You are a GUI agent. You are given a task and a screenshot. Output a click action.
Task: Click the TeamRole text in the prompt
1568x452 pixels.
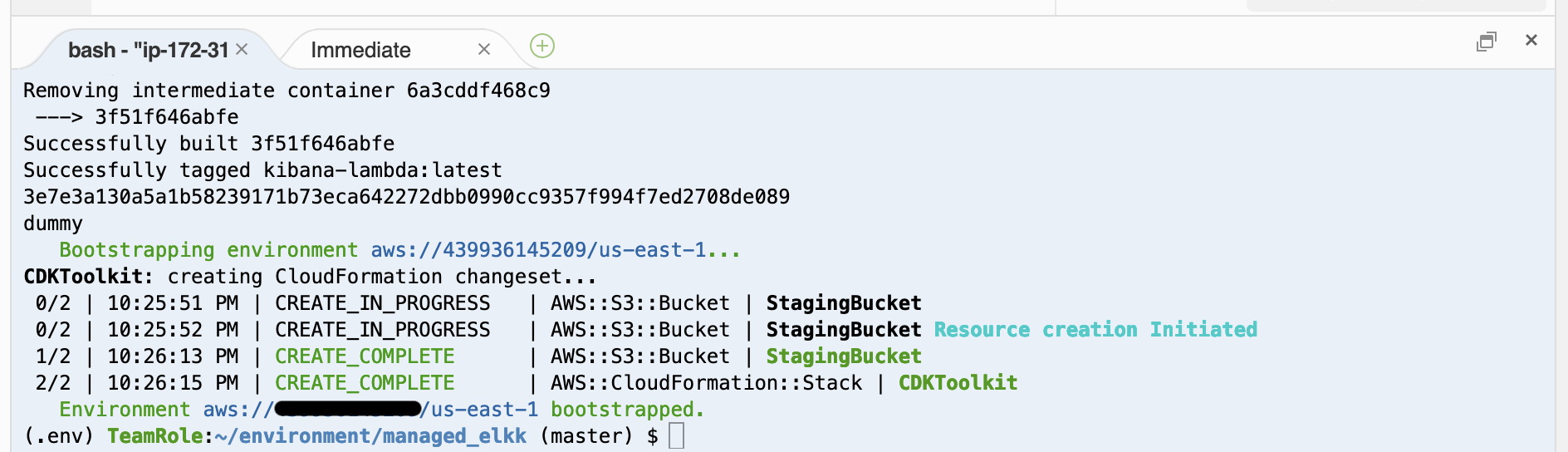(x=155, y=436)
